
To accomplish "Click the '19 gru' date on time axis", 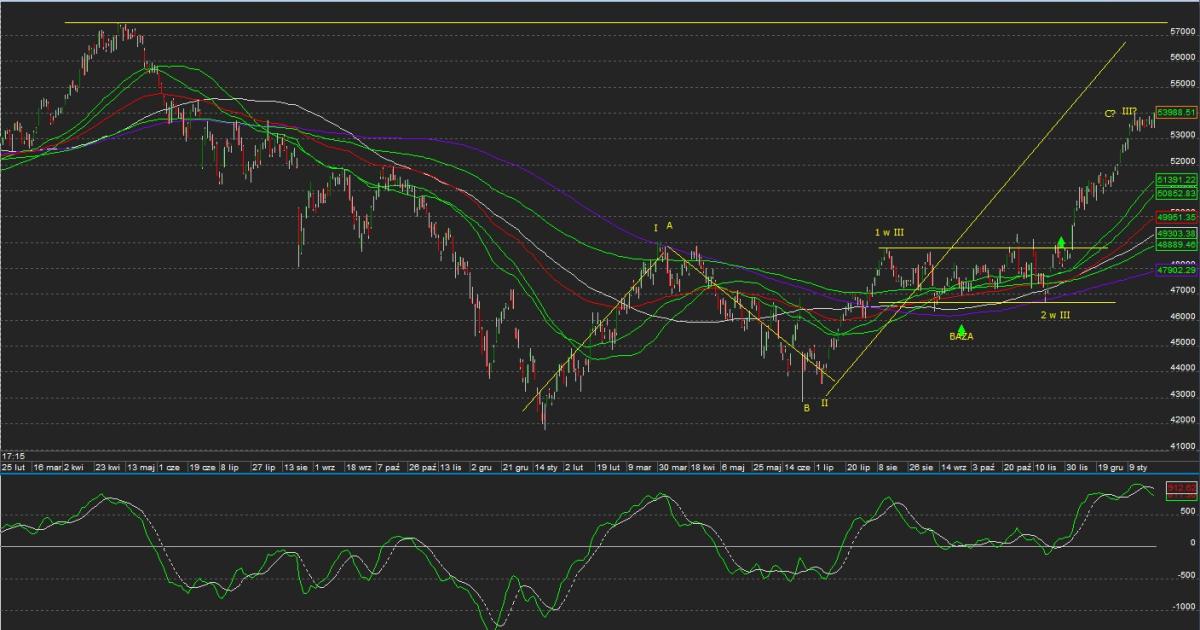I will (1110, 467).
